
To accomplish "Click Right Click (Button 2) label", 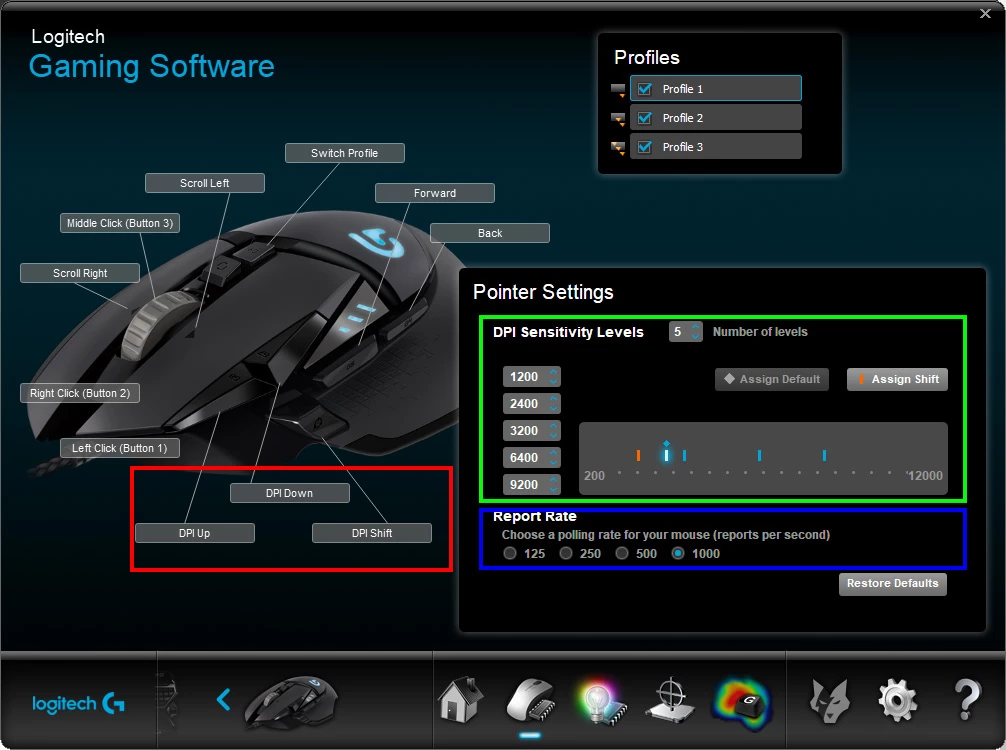I will point(80,393).
